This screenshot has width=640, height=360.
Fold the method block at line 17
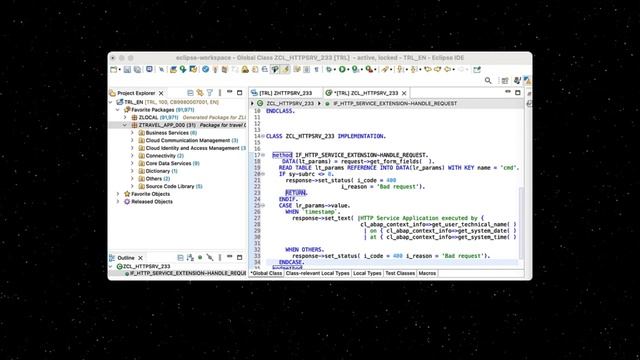263,155
